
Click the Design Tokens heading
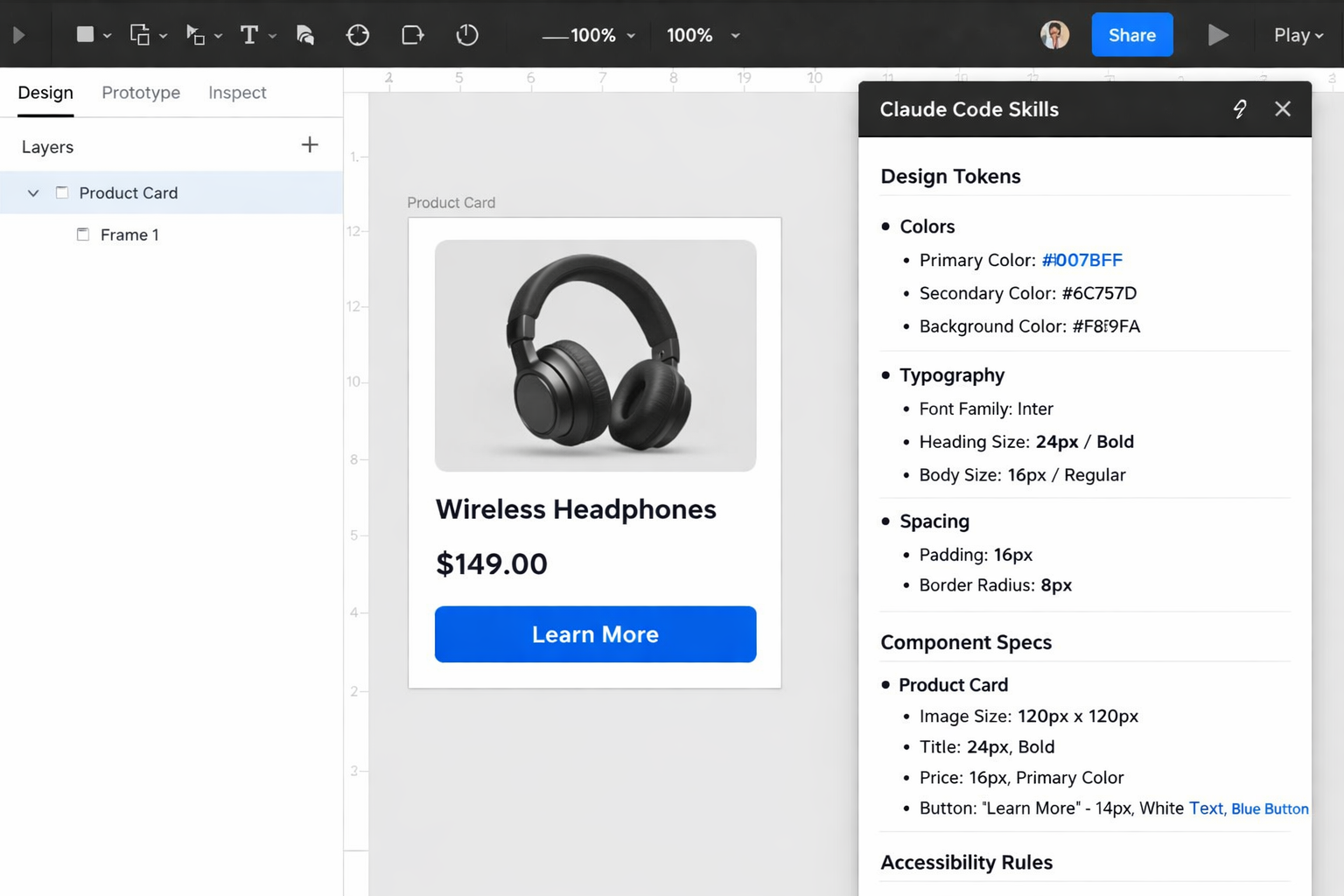click(950, 176)
